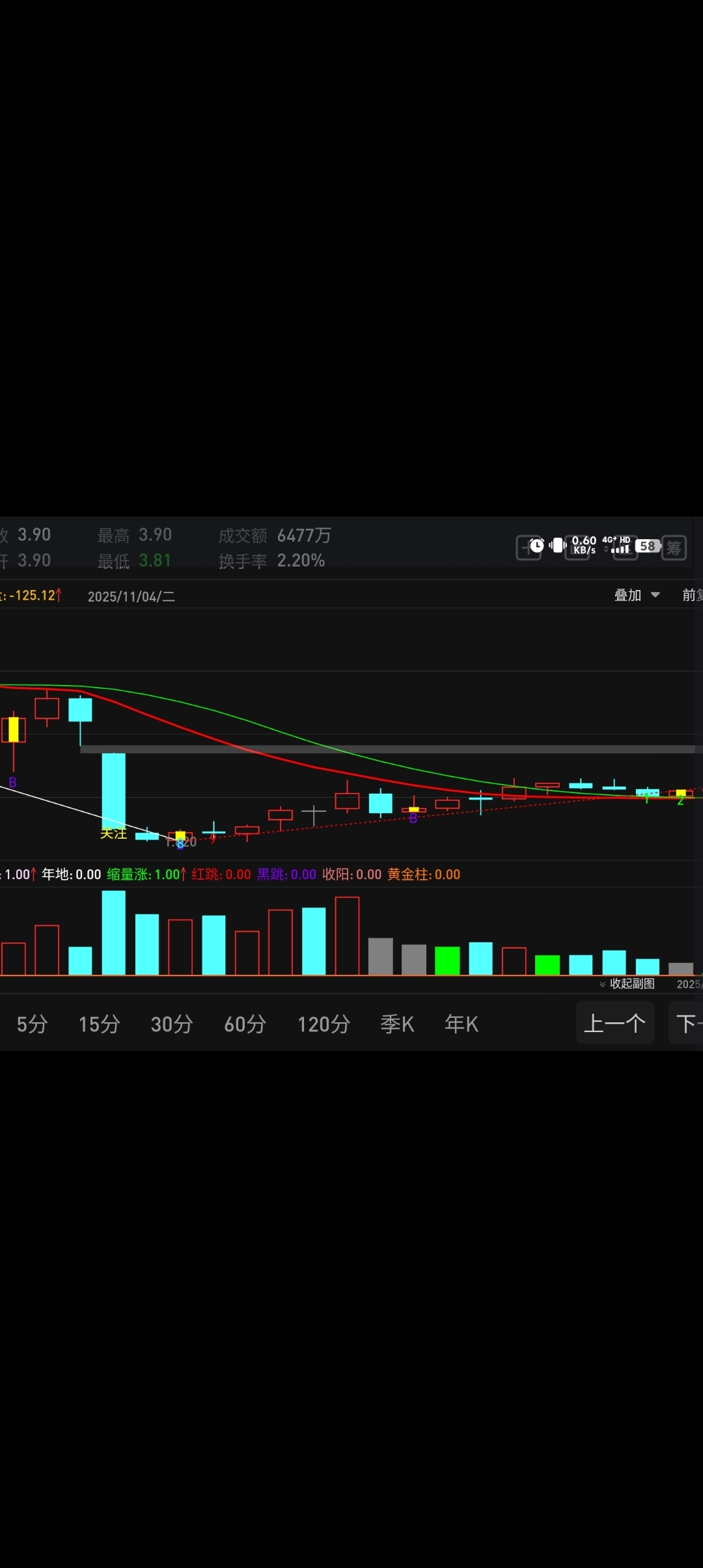Viewport: 703px width, 1568px height.
Task: Tap the 4G+ HD signal indicator
Action: click(x=616, y=545)
